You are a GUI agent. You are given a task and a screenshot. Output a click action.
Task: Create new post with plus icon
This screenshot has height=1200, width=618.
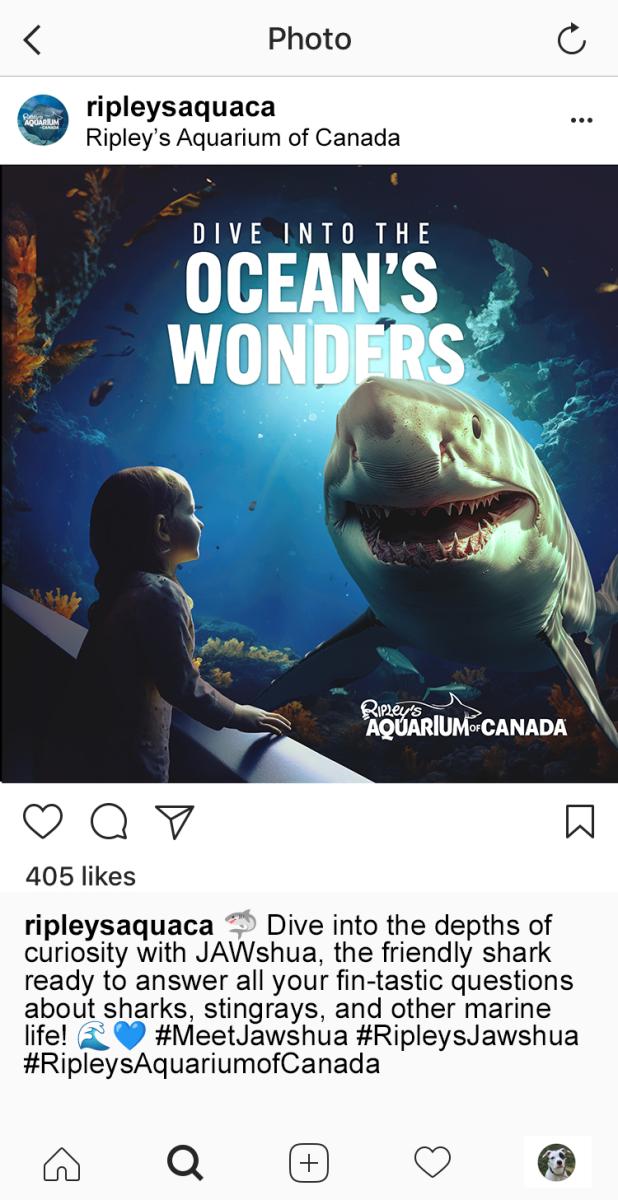click(309, 1163)
